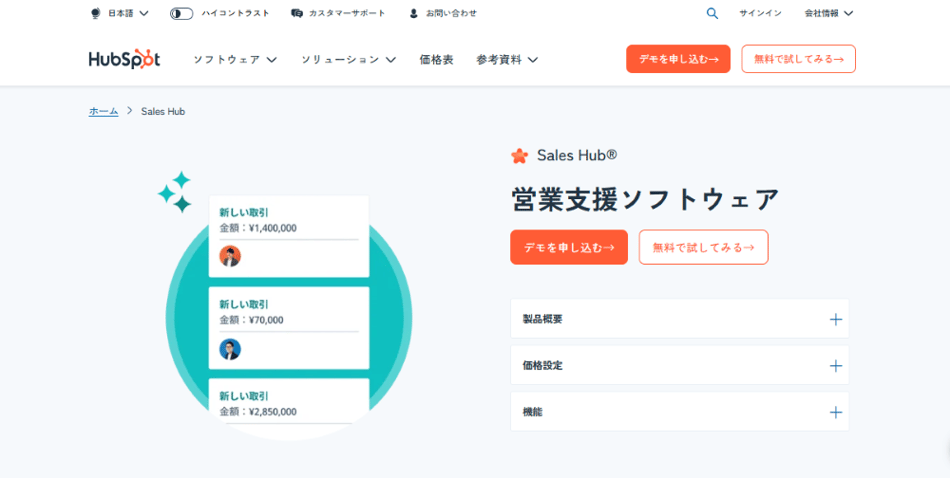The height and width of the screenshot is (478, 950).
Task: Click the Sales Hub breadcrumb text
Action: pyautogui.click(x=163, y=111)
